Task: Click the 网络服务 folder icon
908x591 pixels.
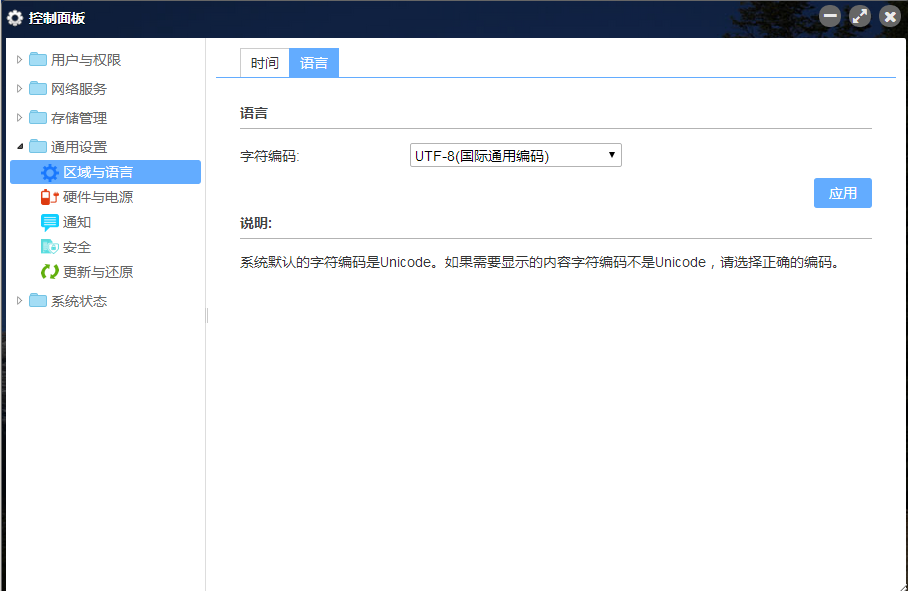Action: [x=38, y=89]
